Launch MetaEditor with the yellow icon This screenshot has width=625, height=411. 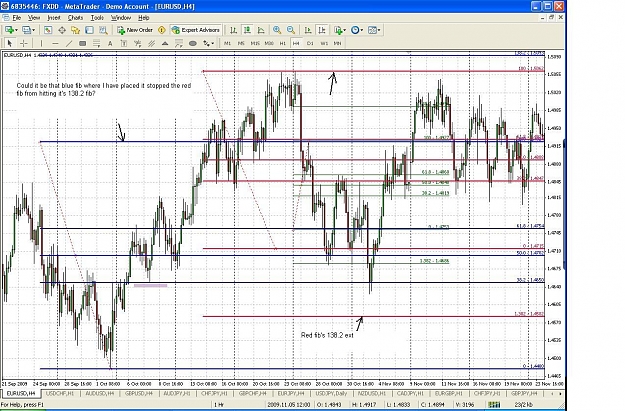(161, 30)
